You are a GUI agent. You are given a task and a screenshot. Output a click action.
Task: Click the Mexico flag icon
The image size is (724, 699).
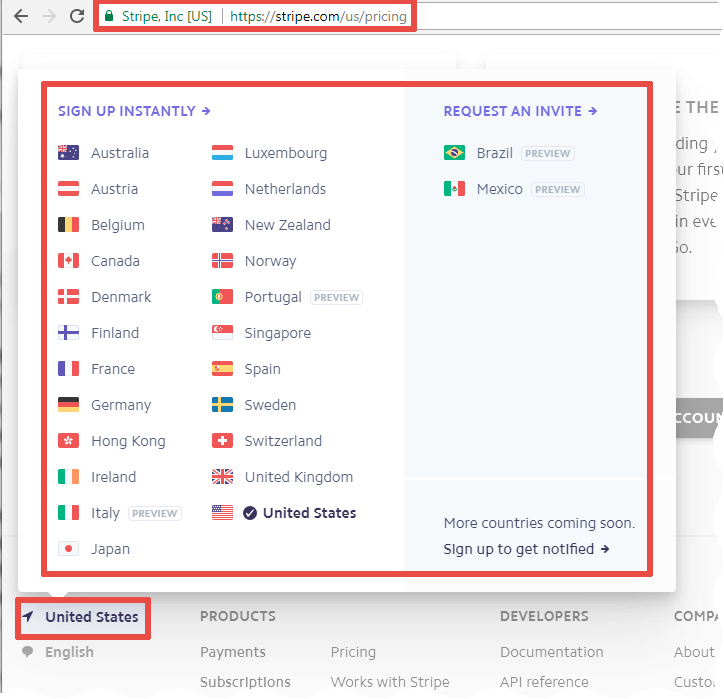(454, 188)
